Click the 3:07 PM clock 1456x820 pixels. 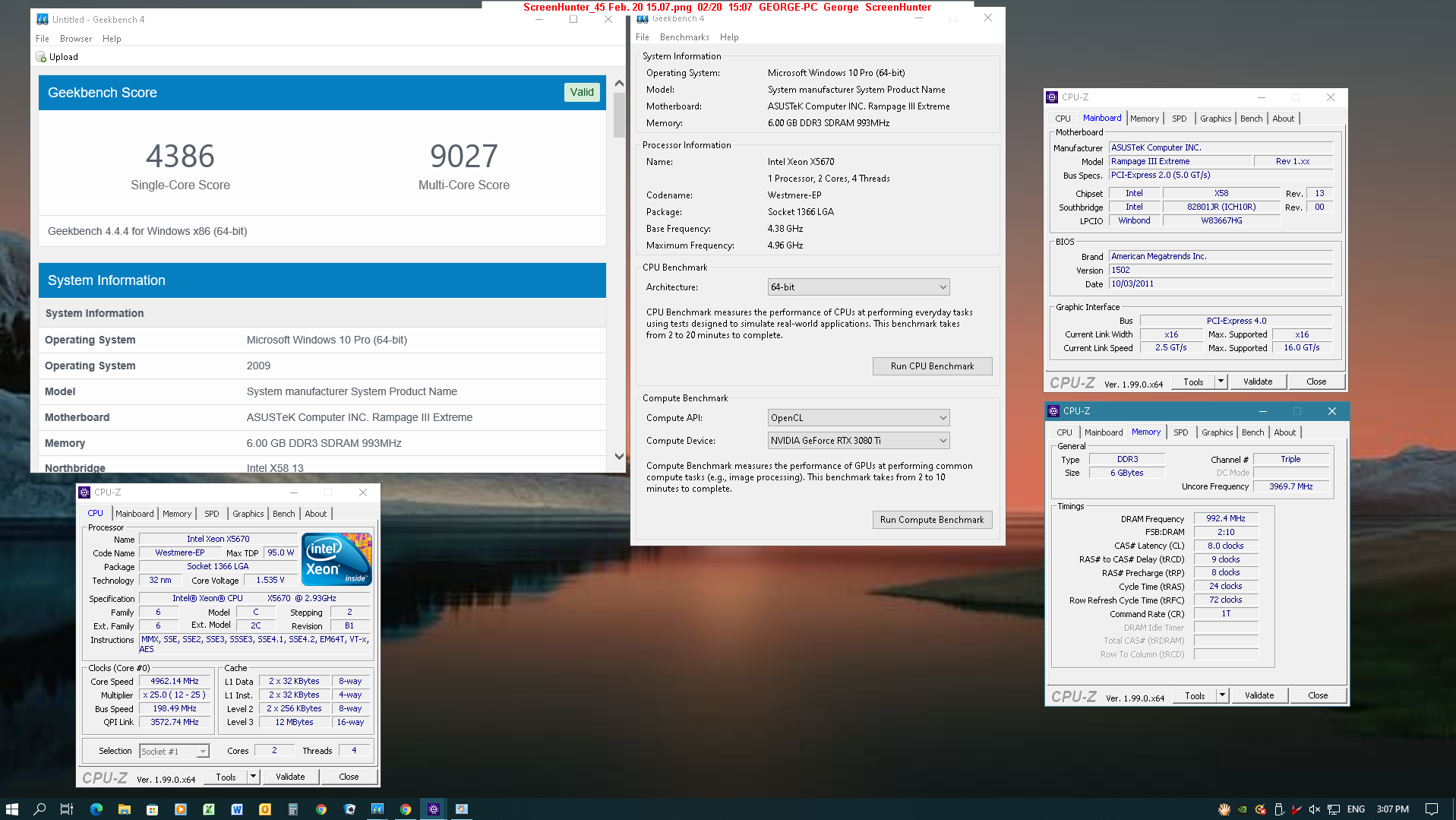1392,809
